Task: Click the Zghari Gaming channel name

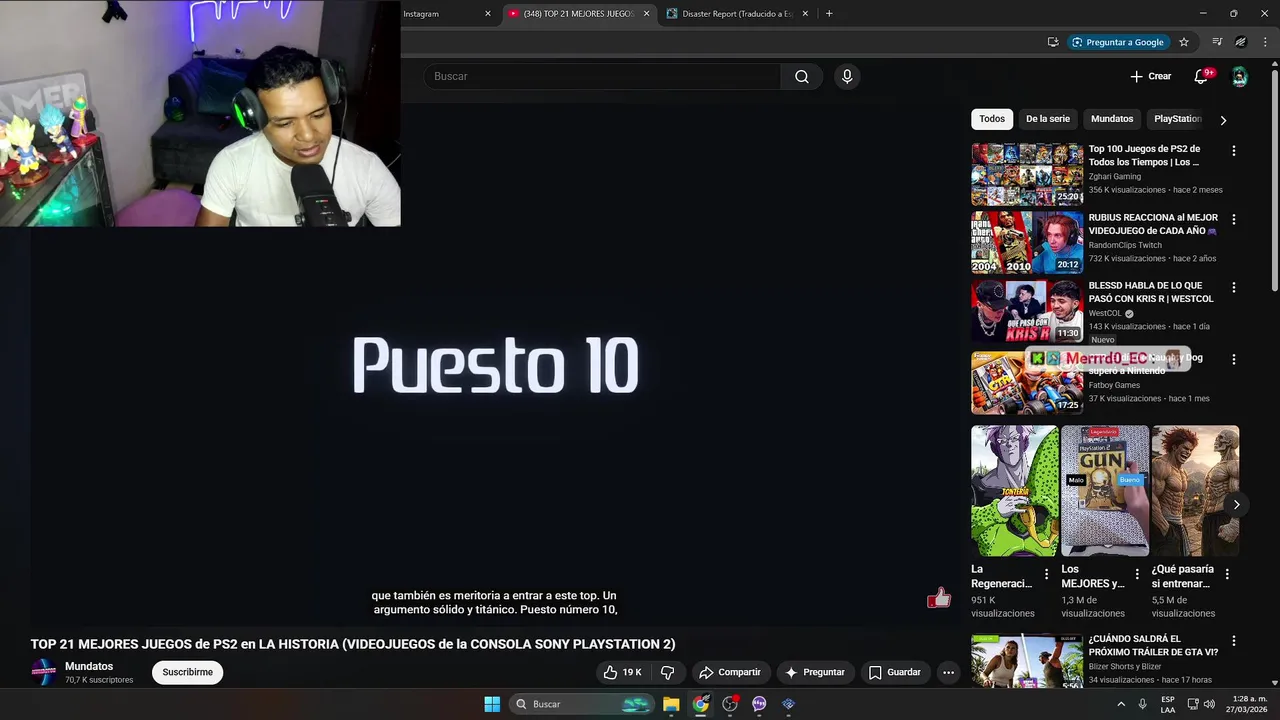Action: click(1114, 176)
